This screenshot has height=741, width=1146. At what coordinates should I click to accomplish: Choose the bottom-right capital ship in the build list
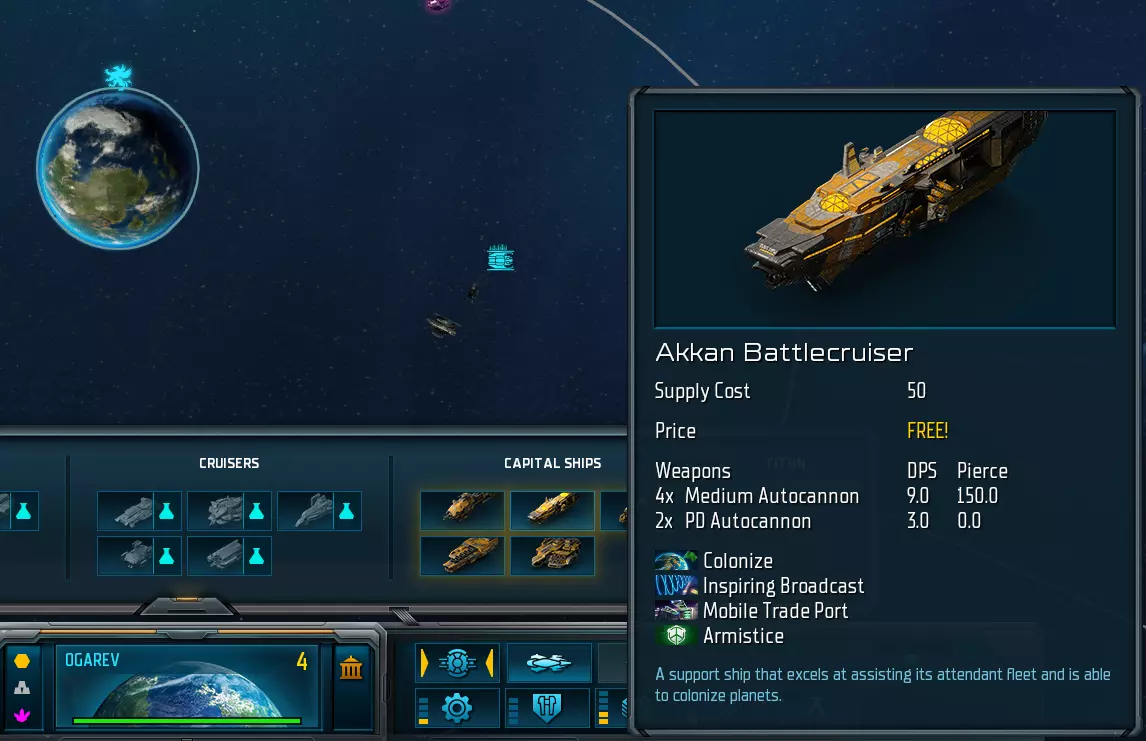[x=552, y=555]
